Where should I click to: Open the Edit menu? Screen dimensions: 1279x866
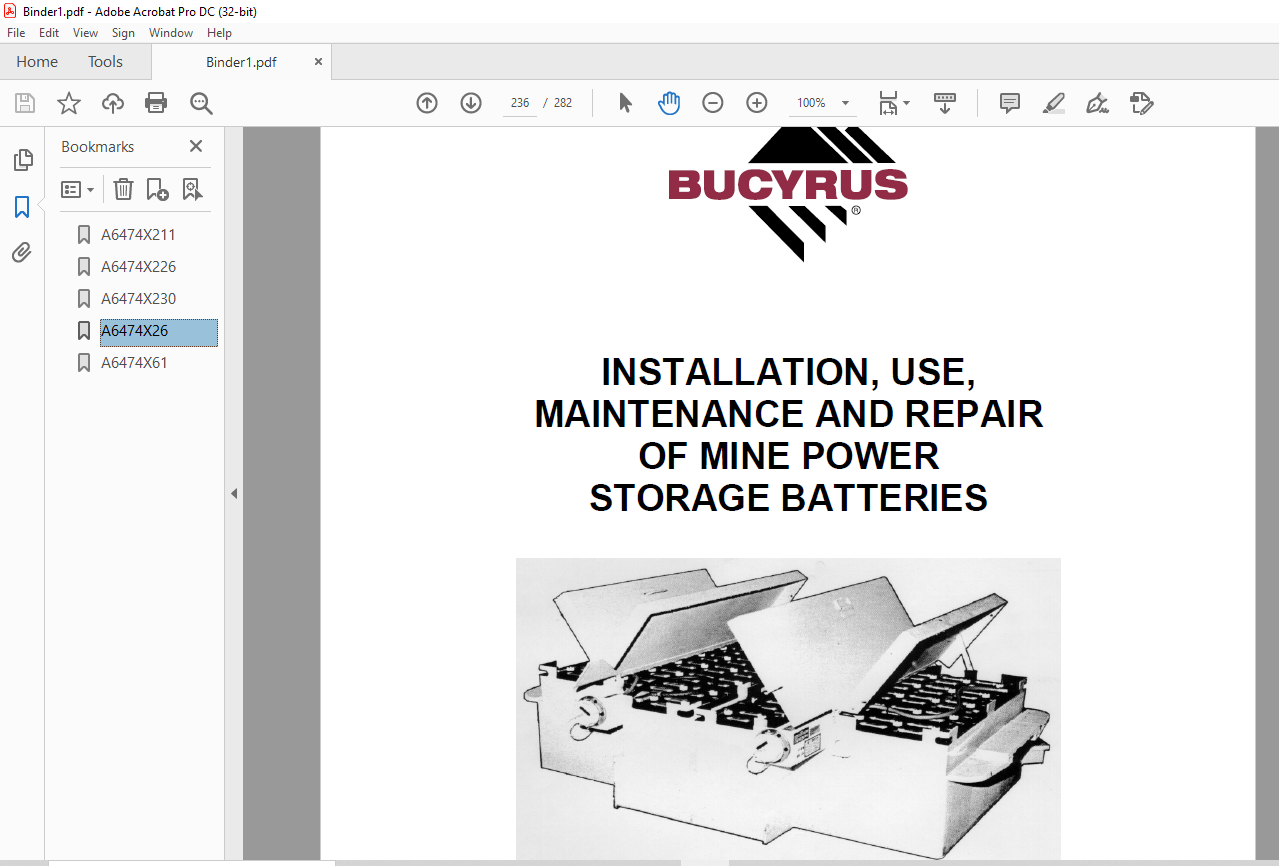point(49,33)
